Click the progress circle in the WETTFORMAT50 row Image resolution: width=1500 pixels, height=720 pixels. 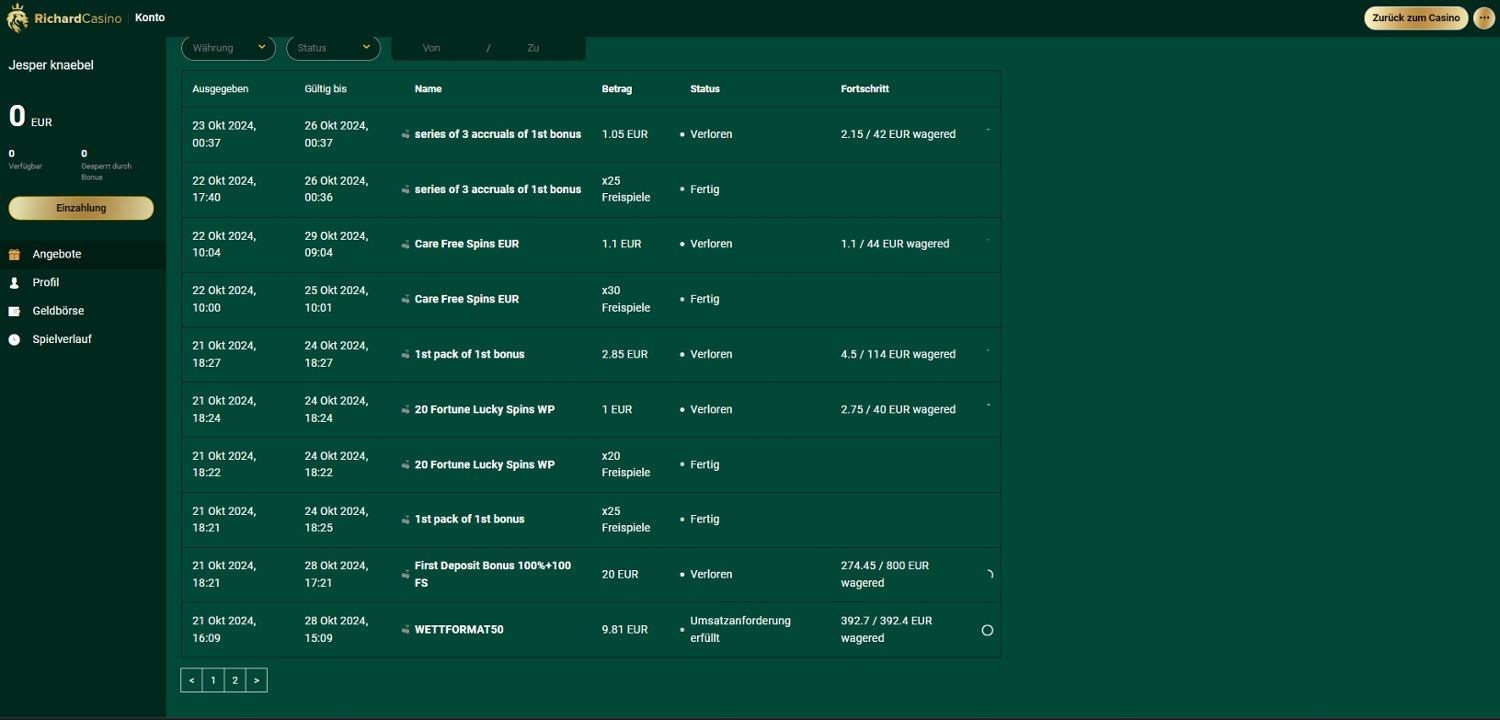(987, 630)
